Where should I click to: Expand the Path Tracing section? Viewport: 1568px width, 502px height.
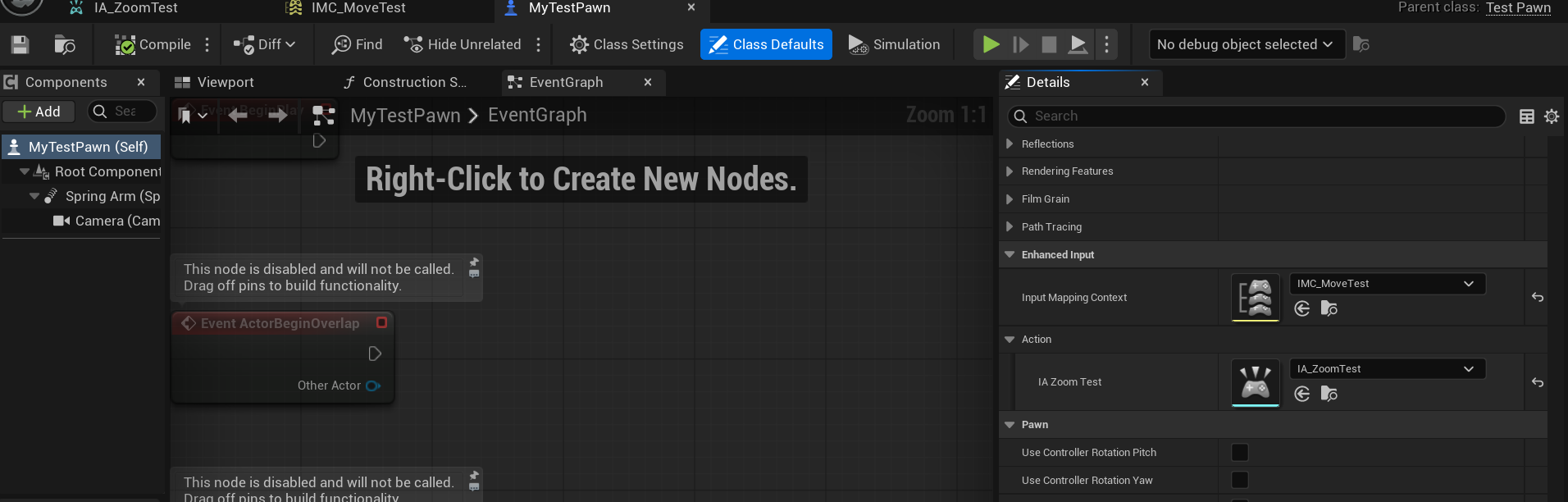[x=1010, y=227]
